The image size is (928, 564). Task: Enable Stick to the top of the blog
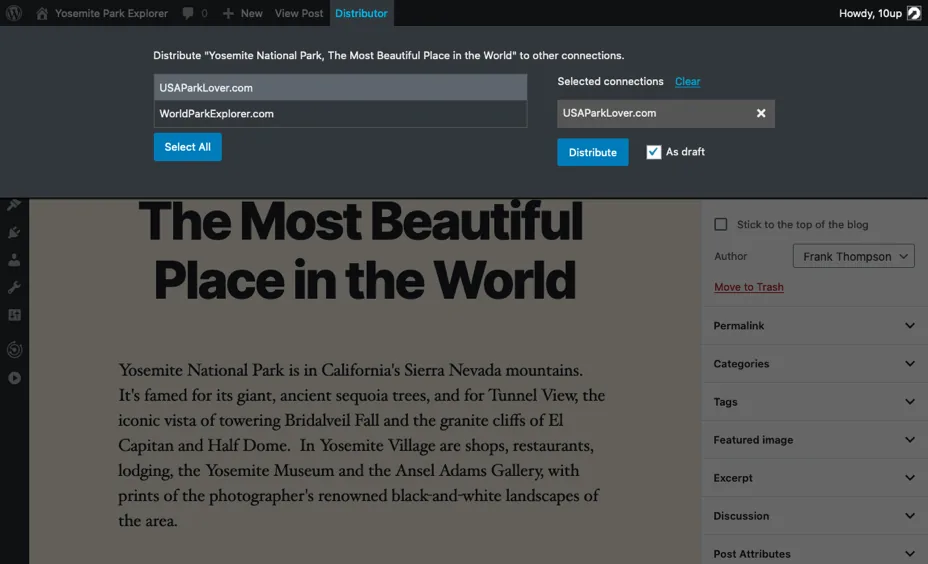tap(720, 224)
